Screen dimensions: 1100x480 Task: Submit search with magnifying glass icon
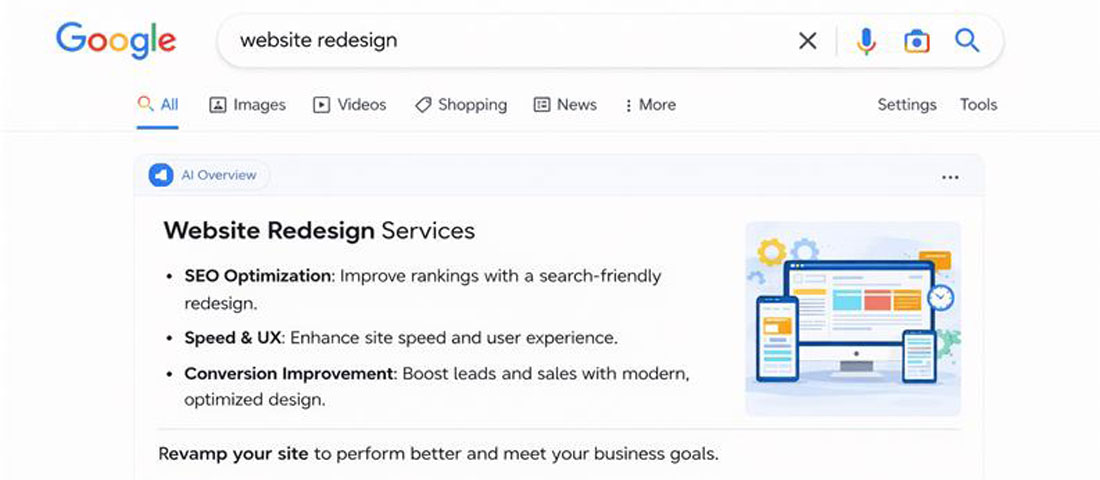967,41
